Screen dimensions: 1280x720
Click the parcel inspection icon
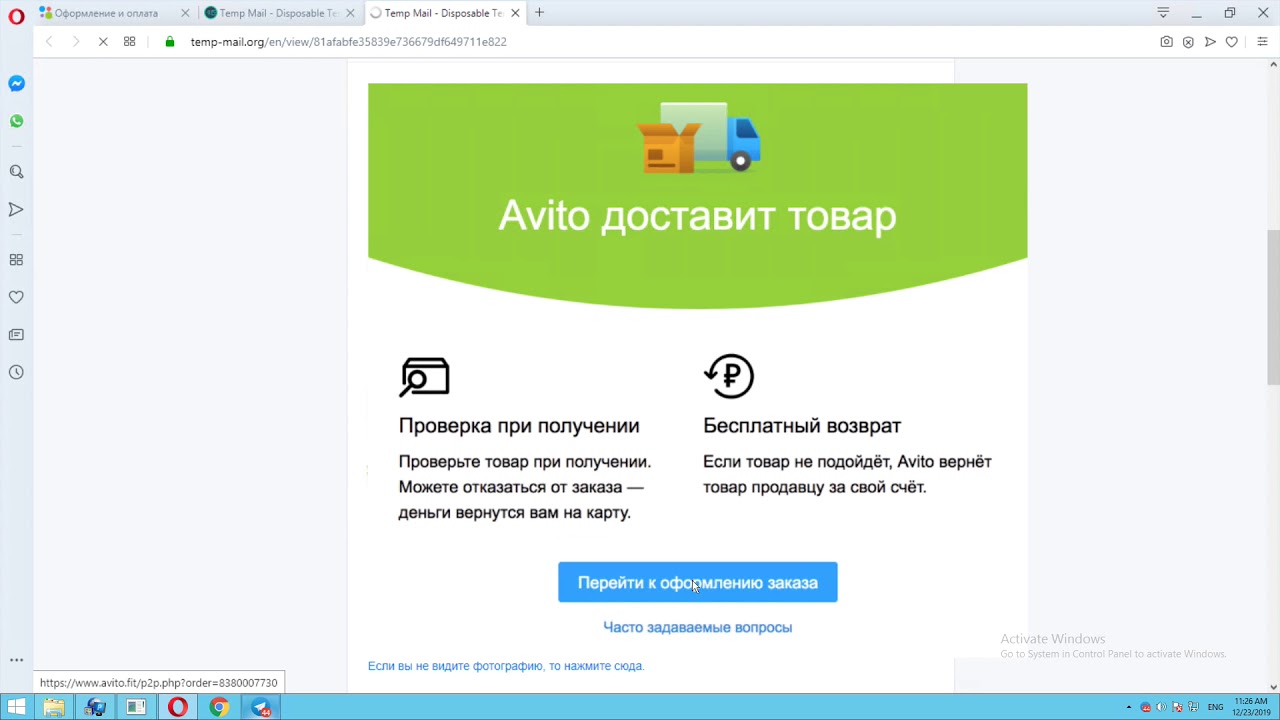[425, 377]
